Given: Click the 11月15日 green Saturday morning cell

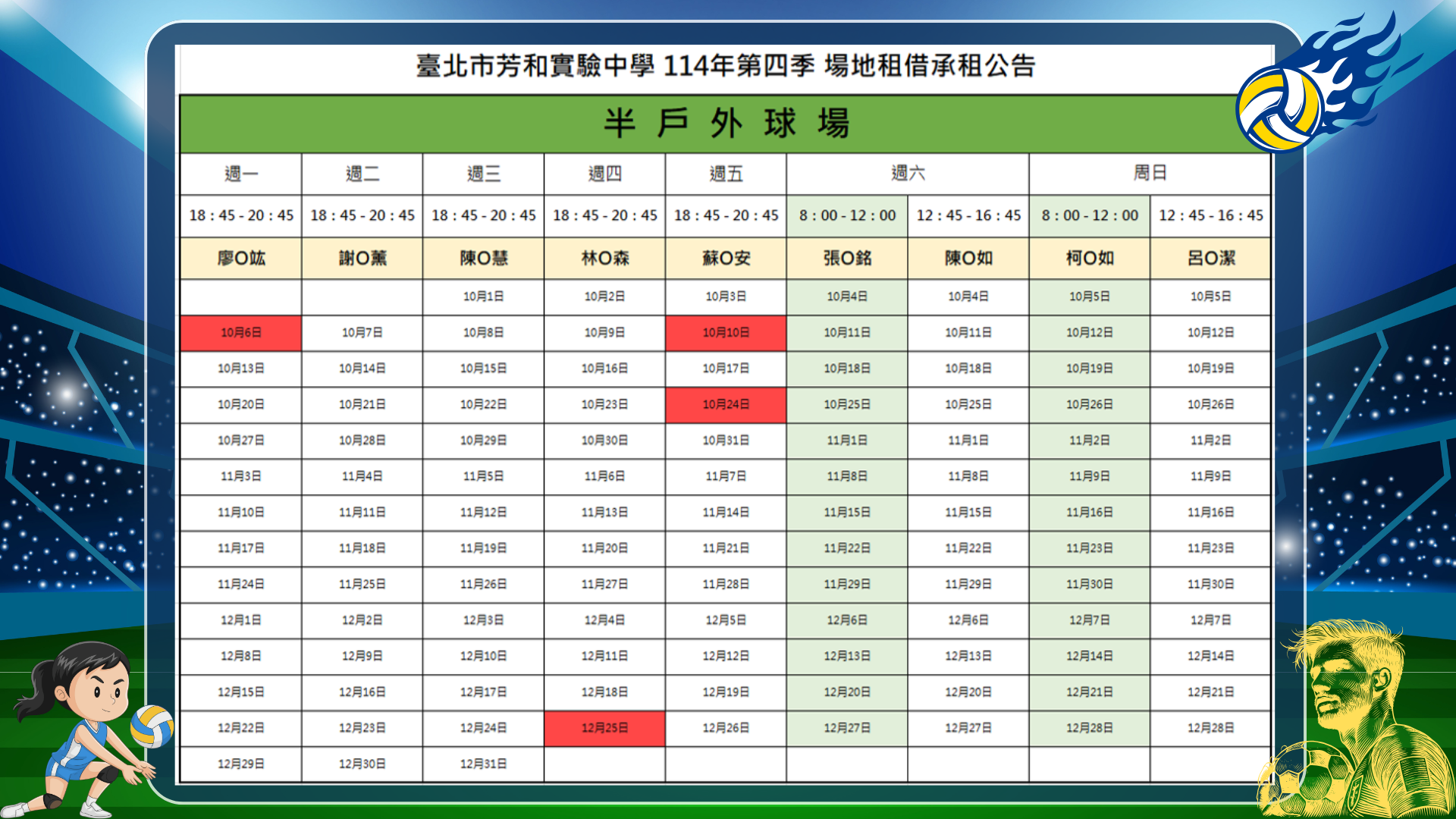Looking at the screenshot, I should [x=847, y=513].
